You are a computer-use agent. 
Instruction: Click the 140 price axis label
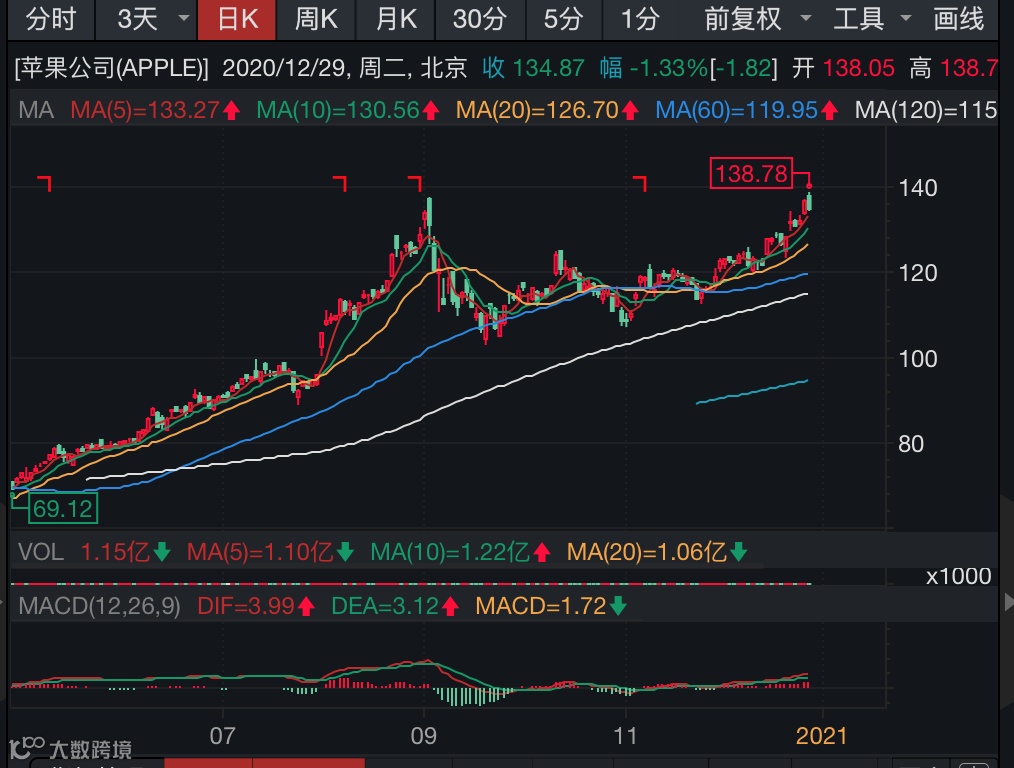pyautogui.click(x=918, y=188)
